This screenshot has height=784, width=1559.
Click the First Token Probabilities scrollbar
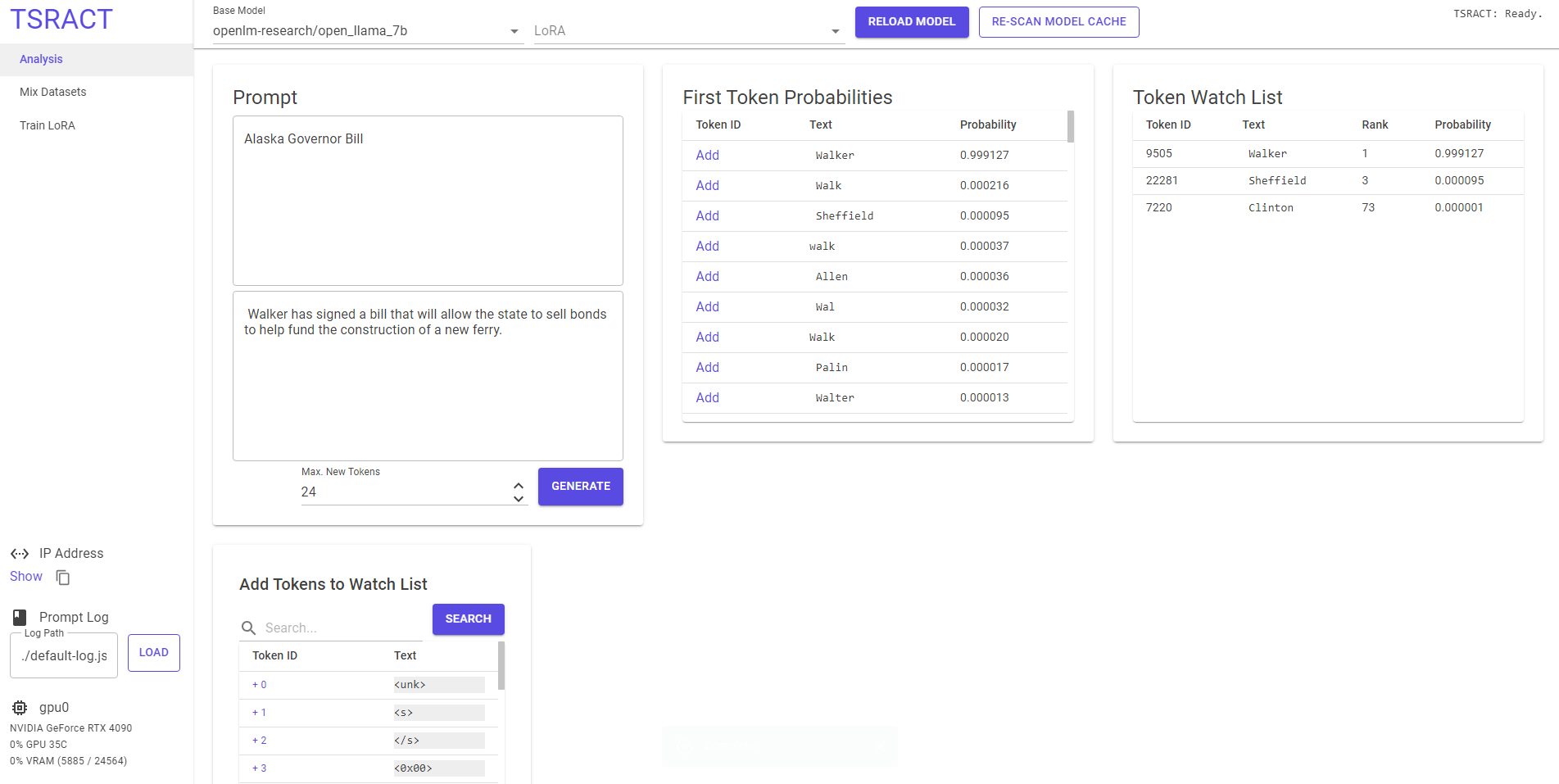tap(1071, 127)
